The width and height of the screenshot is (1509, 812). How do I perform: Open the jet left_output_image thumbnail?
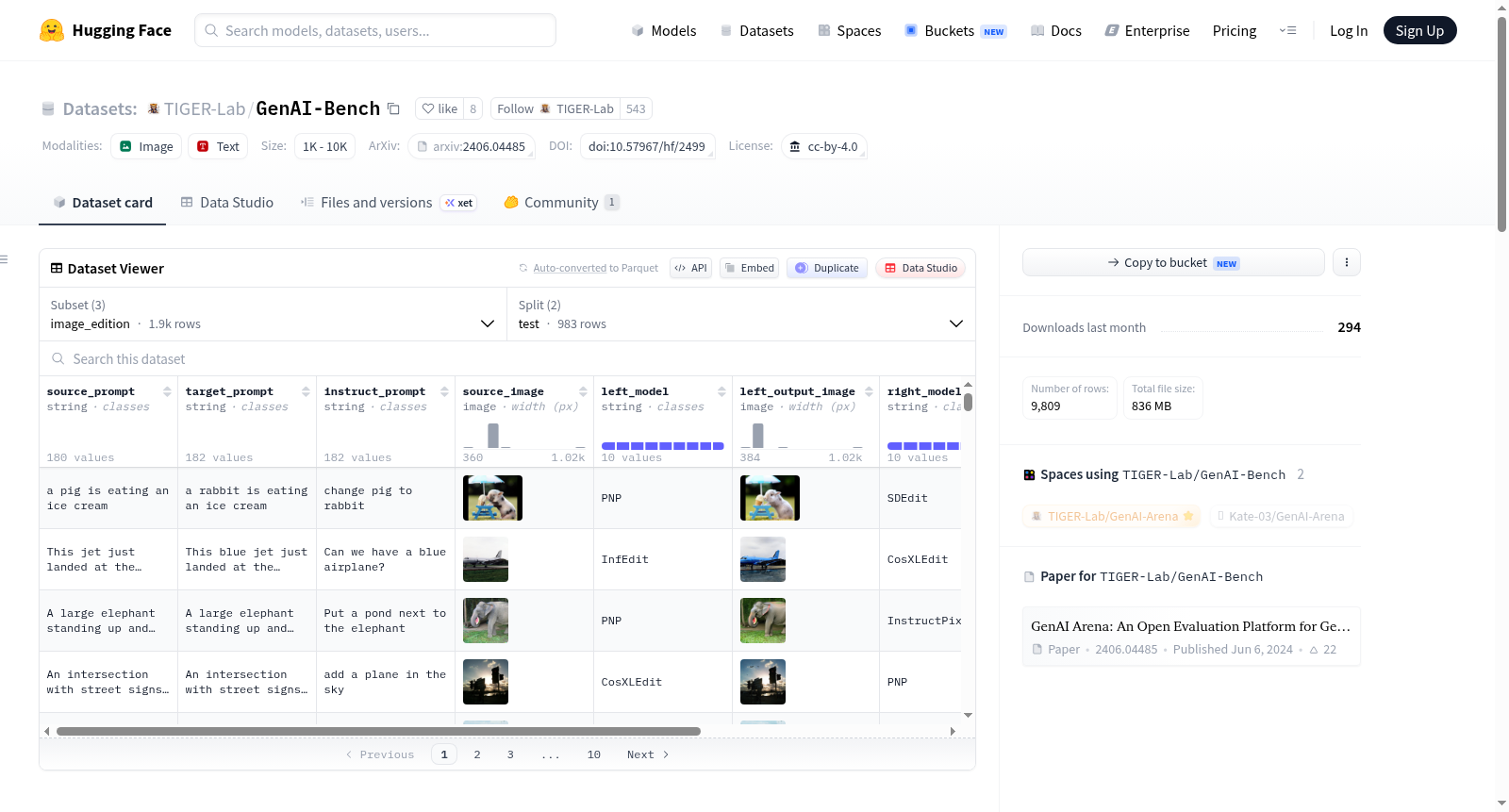pyautogui.click(x=763, y=559)
